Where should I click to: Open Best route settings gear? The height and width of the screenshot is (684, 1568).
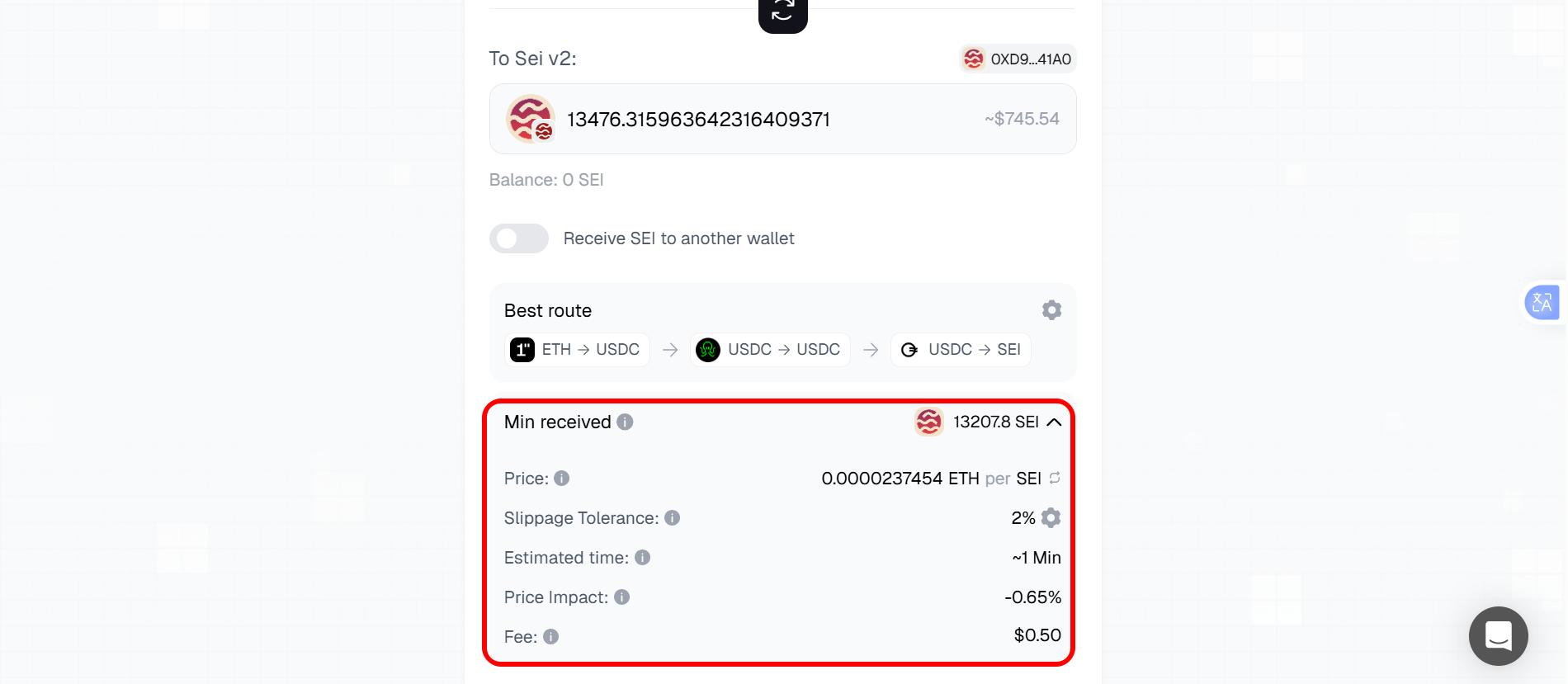[1051, 310]
